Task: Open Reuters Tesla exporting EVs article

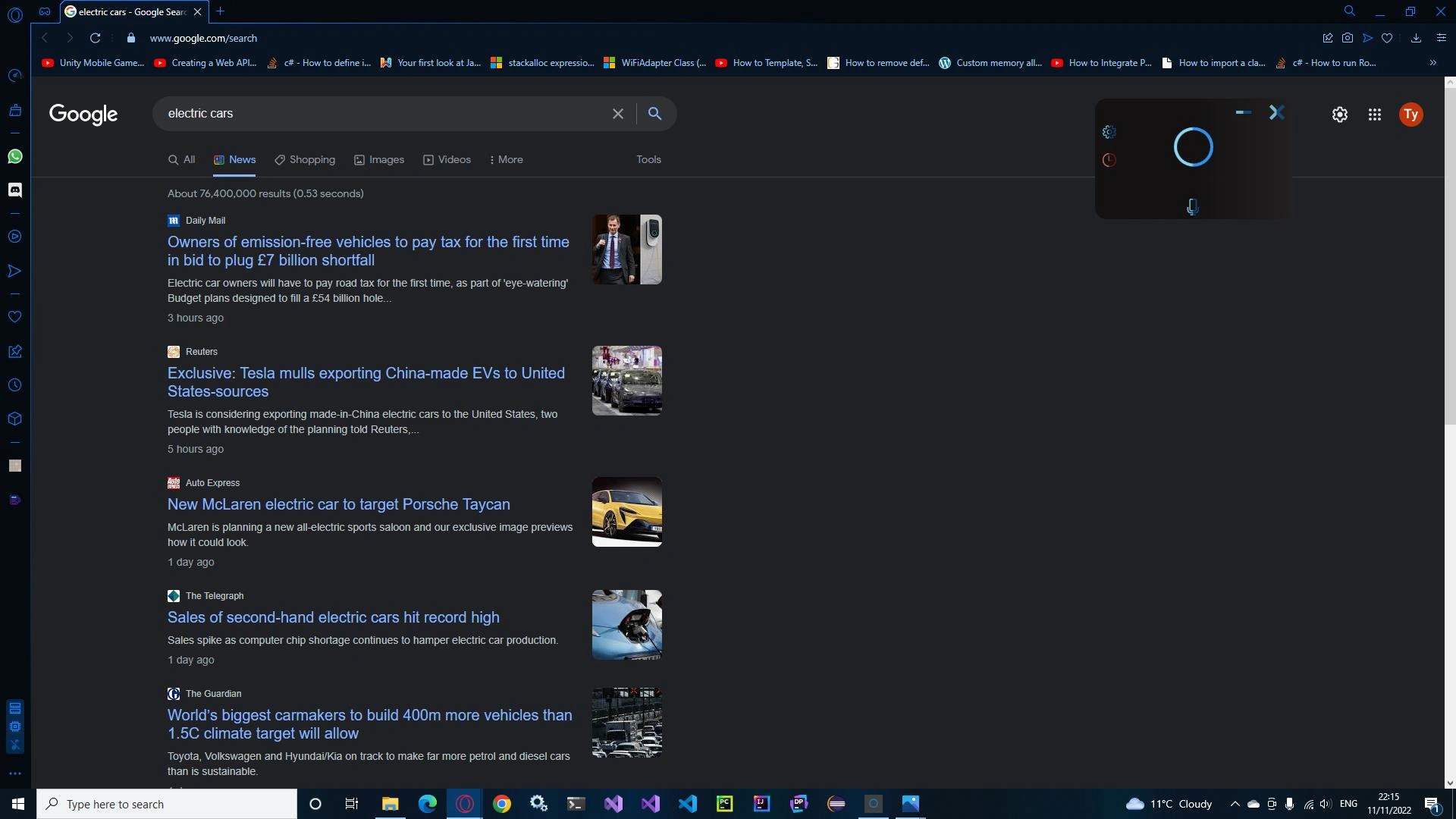Action: pyautogui.click(x=366, y=382)
